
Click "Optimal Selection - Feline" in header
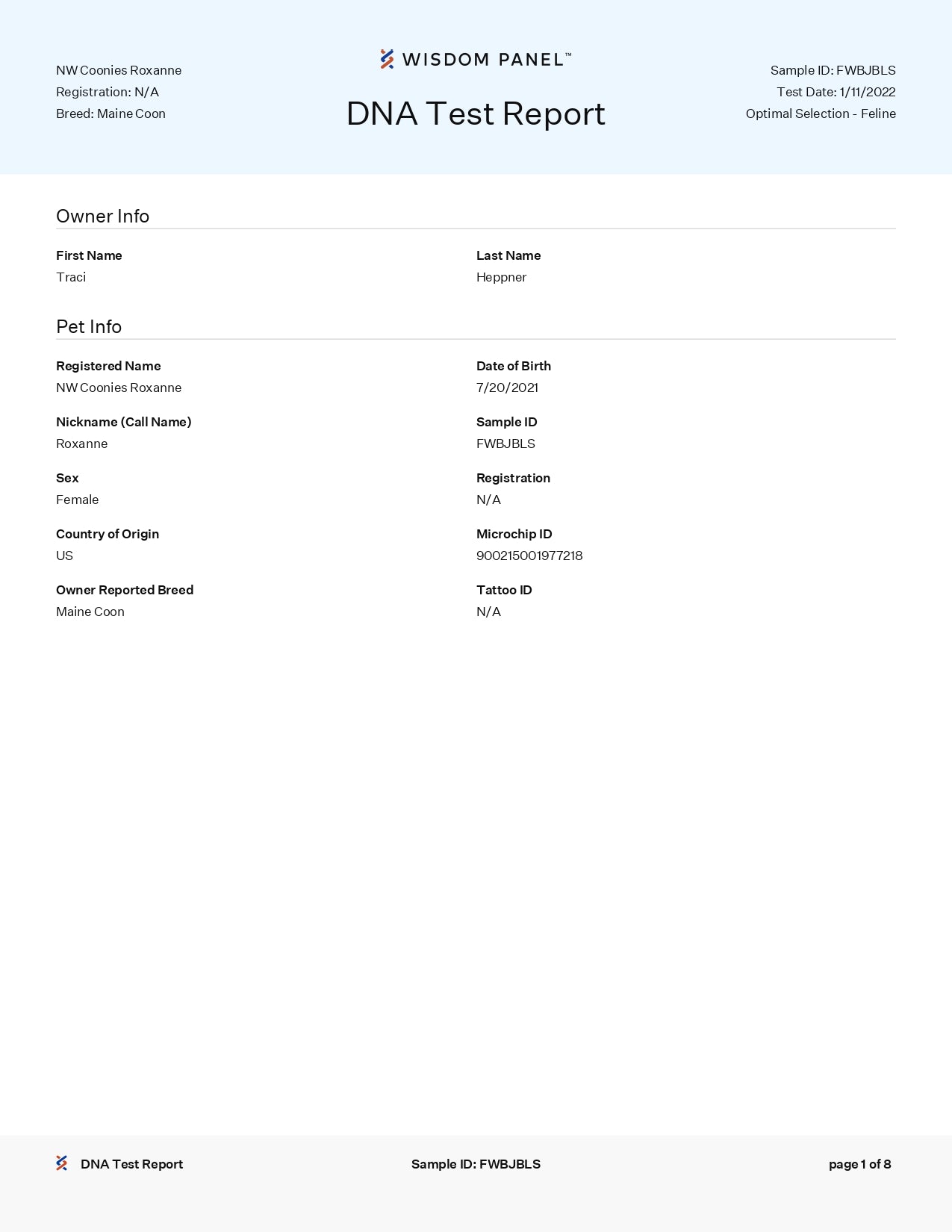click(x=821, y=113)
